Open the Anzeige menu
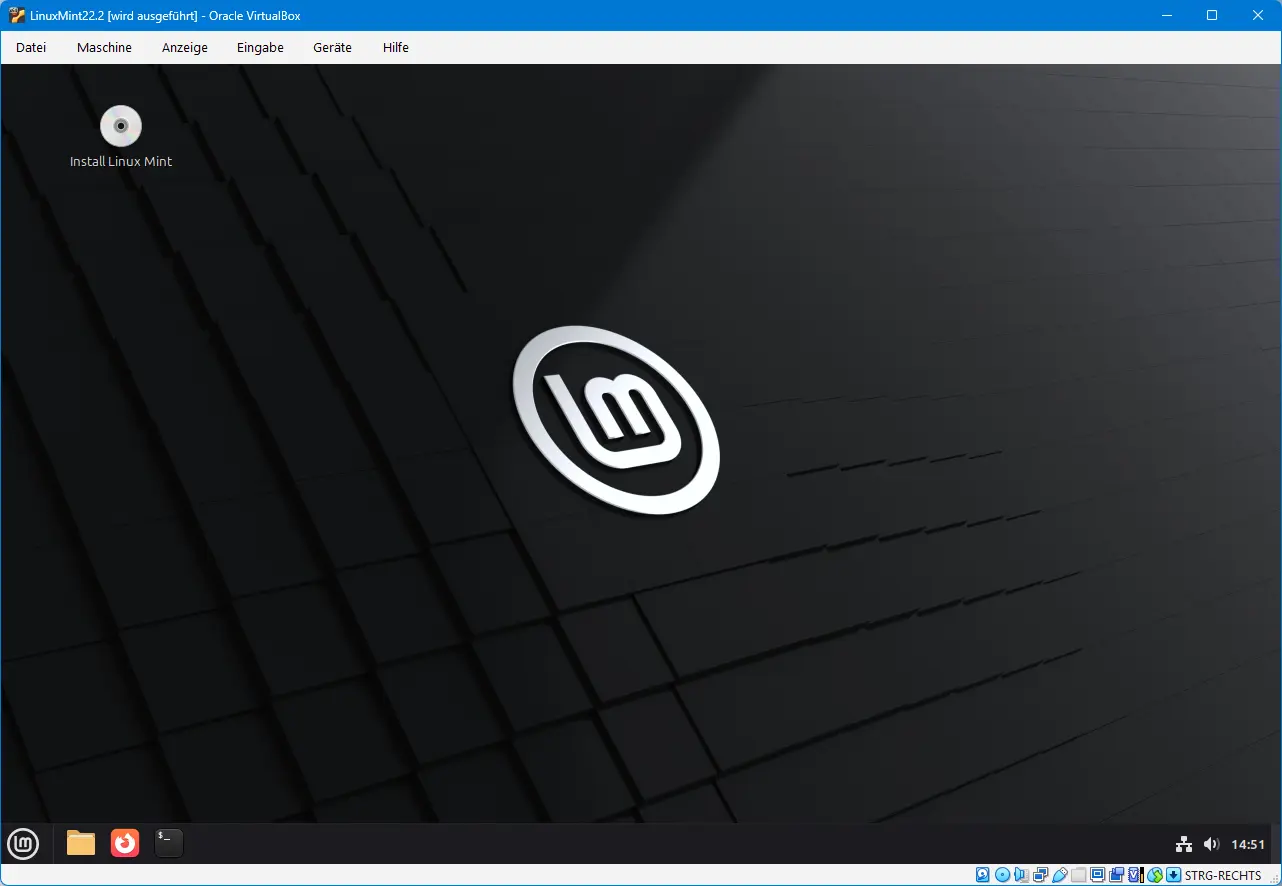 [x=185, y=47]
